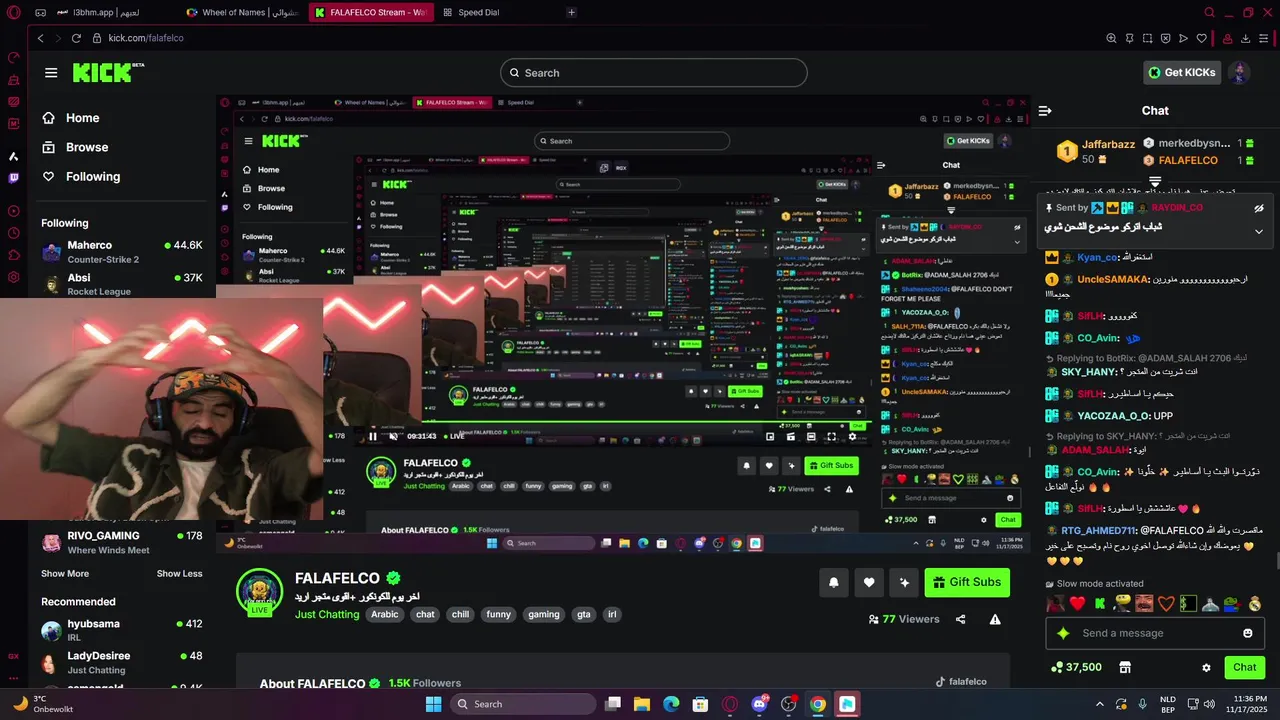The image size is (1280, 720).
Task: Report the stream warning icon
Action: [995, 620]
